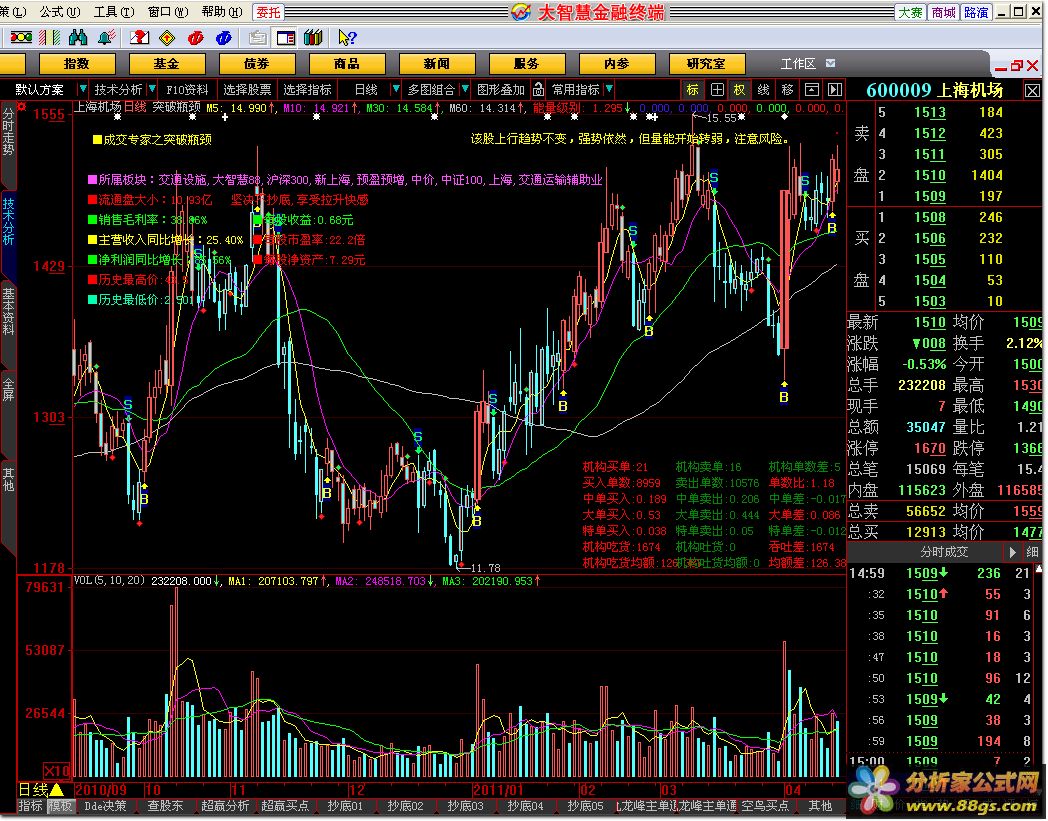Click the lock icon beside 图形叠加
1048x821 pixels.
coord(539,90)
